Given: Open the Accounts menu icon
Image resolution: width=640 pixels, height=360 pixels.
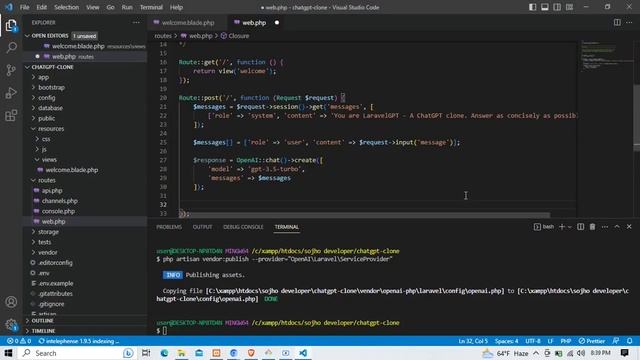Looking at the screenshot, I should (11, 302).
